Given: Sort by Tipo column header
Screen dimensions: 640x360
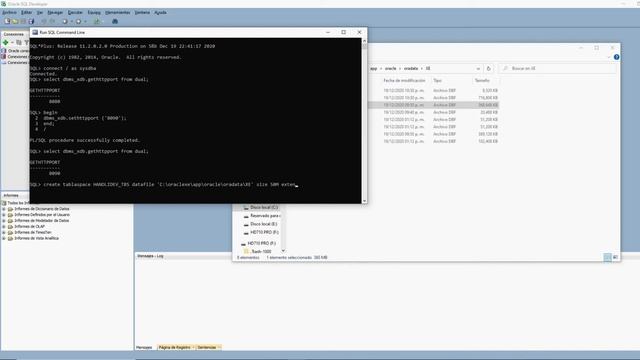Looking at the screenshot, I should (x=438, y=80).
